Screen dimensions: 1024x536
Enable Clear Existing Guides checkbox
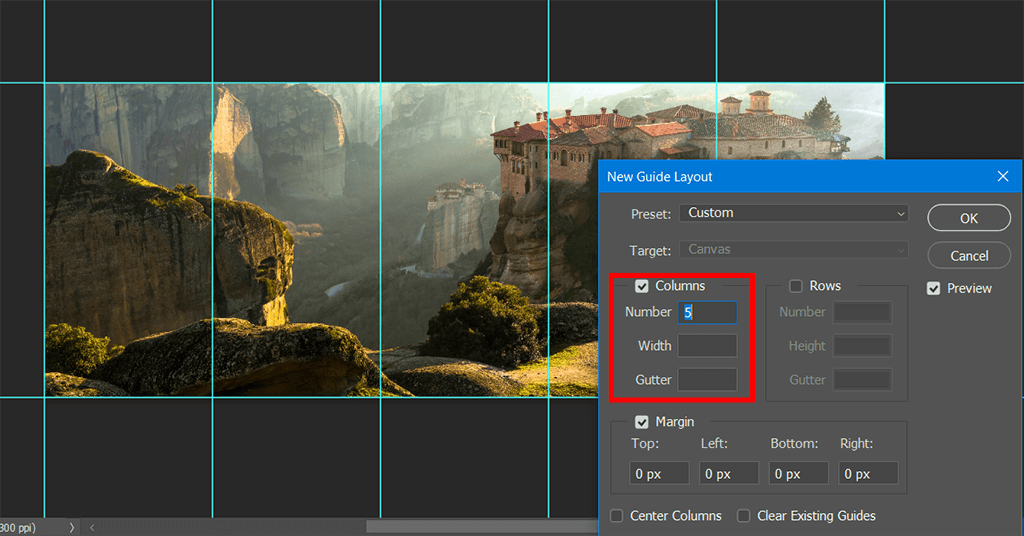[x=743, y=516]
